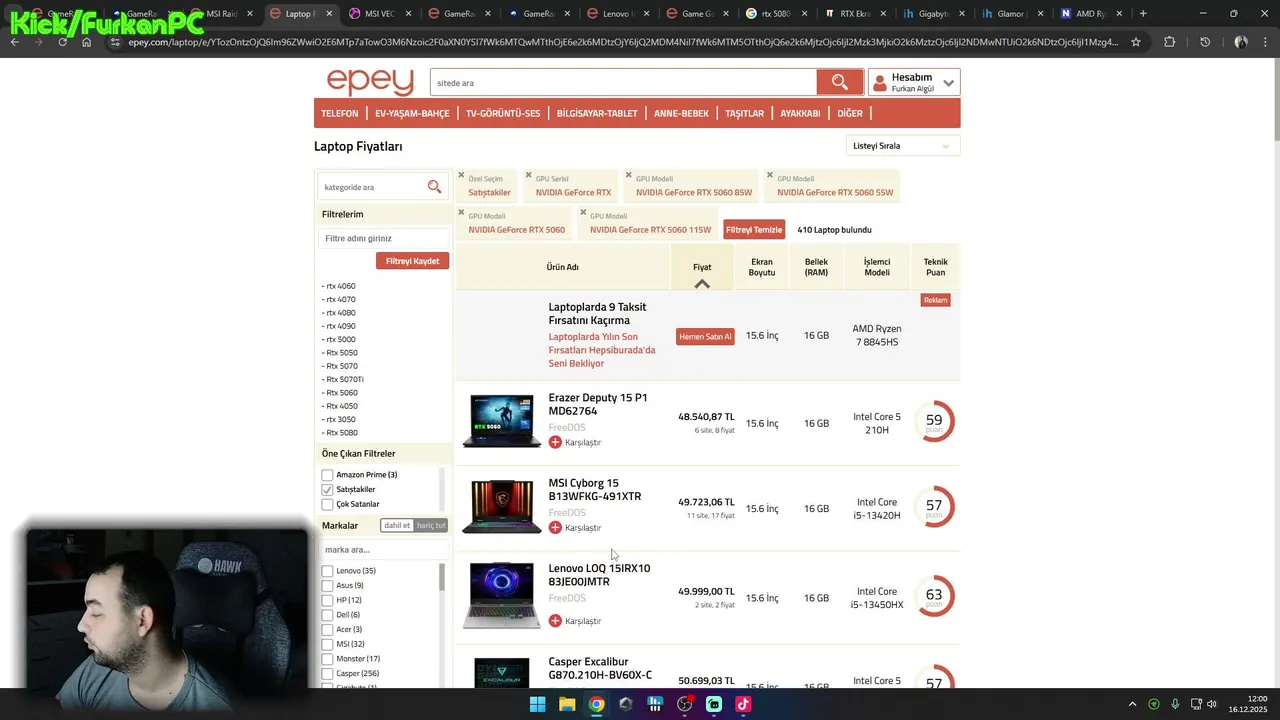
Task: Check the Asus (9) brand checkbox
Action: [x=327, y=586]
